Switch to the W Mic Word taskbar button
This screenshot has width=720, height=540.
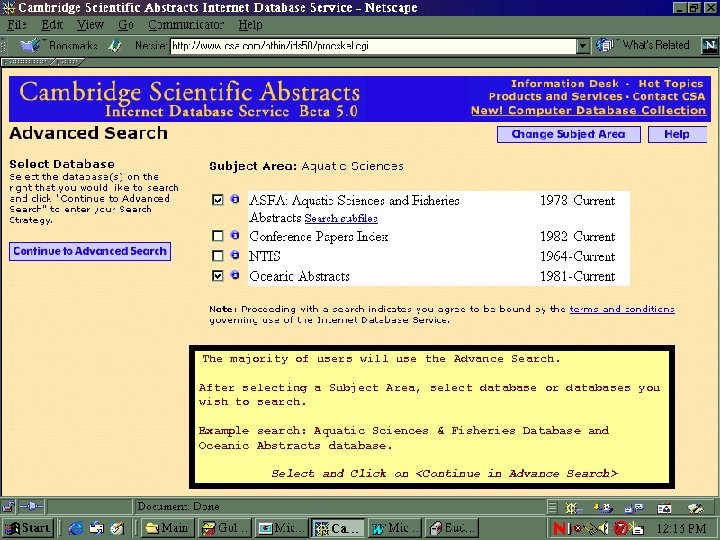pyautogui.click(x=395, y=529)
